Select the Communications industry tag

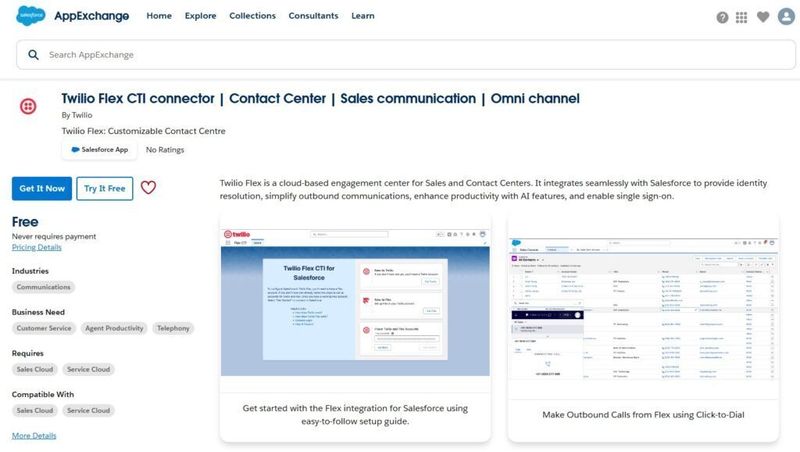click(43, 287)
